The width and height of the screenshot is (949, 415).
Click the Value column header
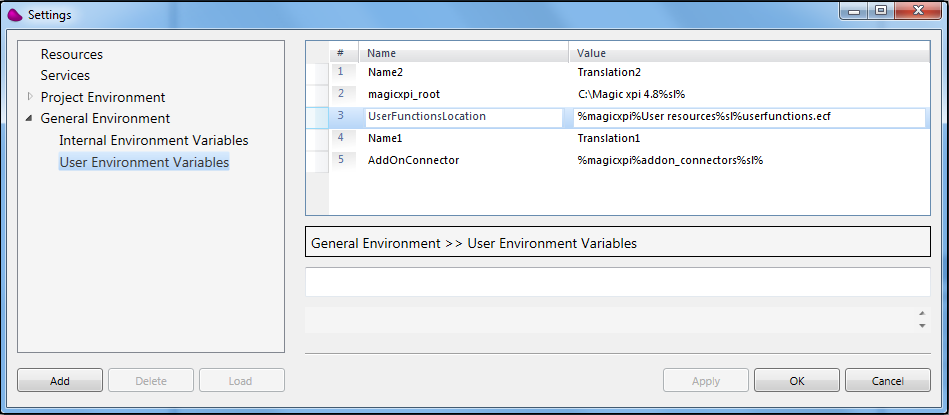tap(749, 53)
